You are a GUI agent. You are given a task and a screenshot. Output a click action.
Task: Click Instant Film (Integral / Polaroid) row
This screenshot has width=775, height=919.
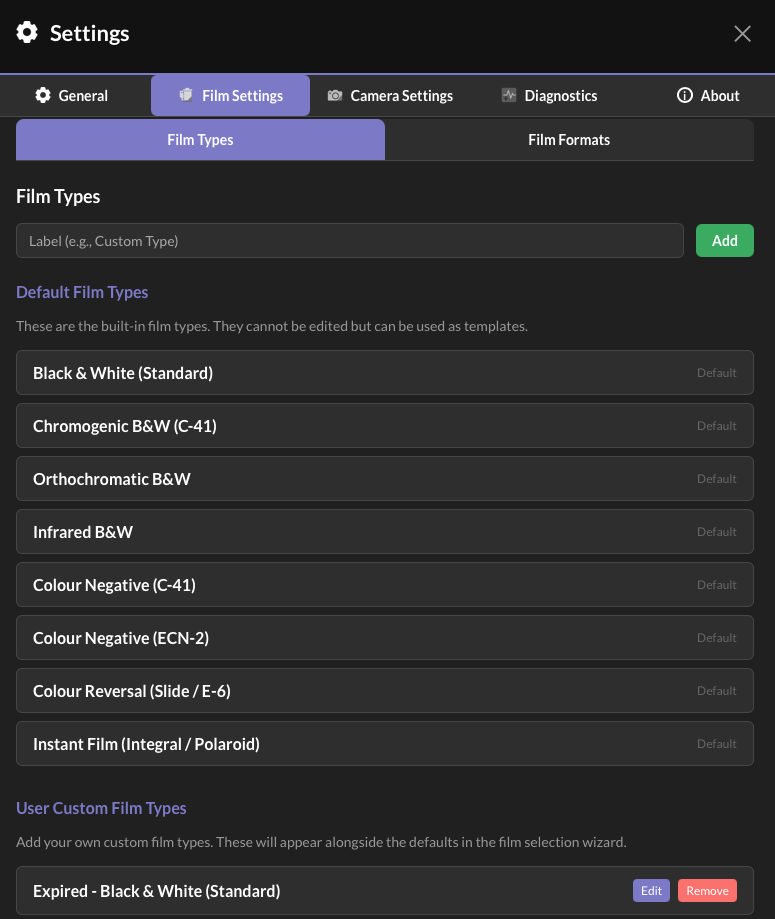pos(384,744)
